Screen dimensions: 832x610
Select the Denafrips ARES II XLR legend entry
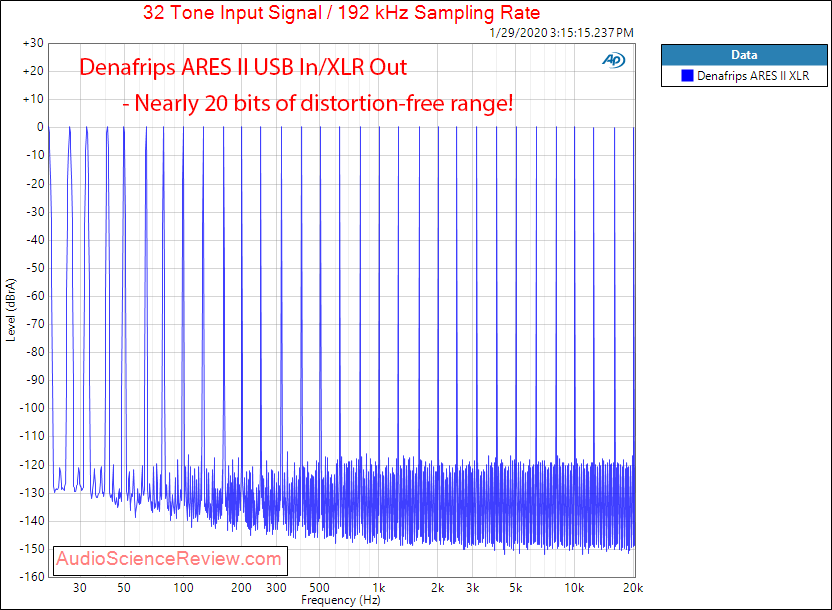(745, 76)
